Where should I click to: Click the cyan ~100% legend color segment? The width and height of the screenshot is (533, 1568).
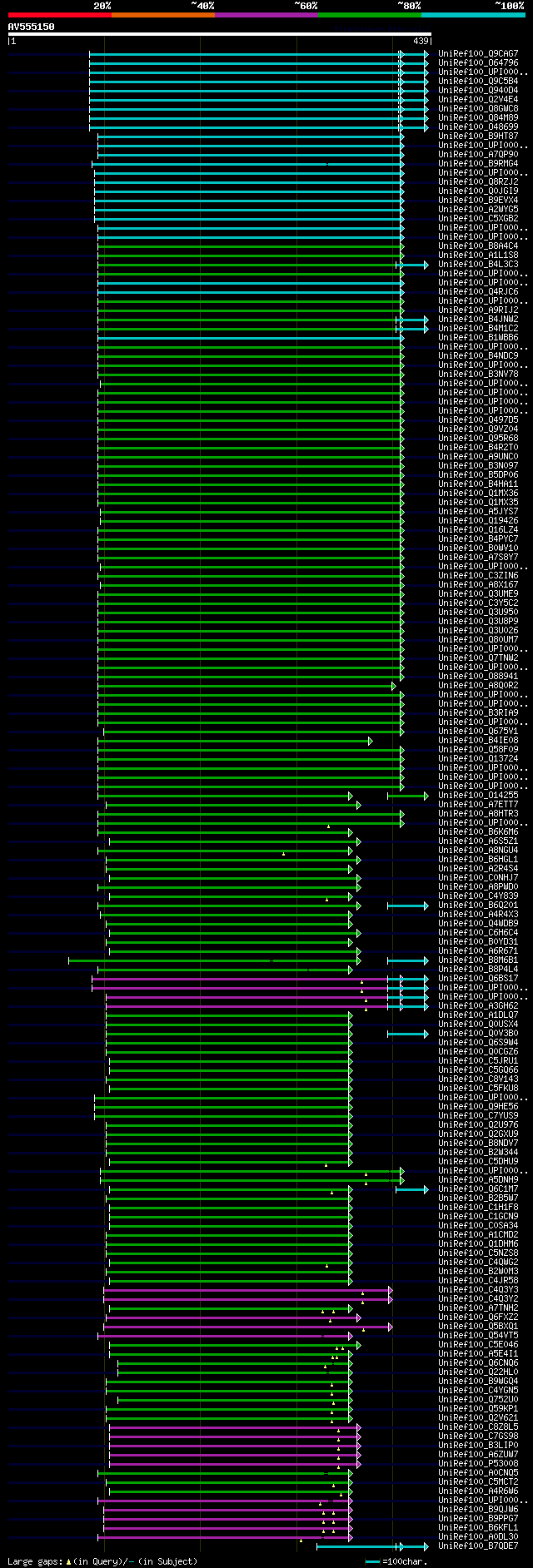(x=472, y=15)
